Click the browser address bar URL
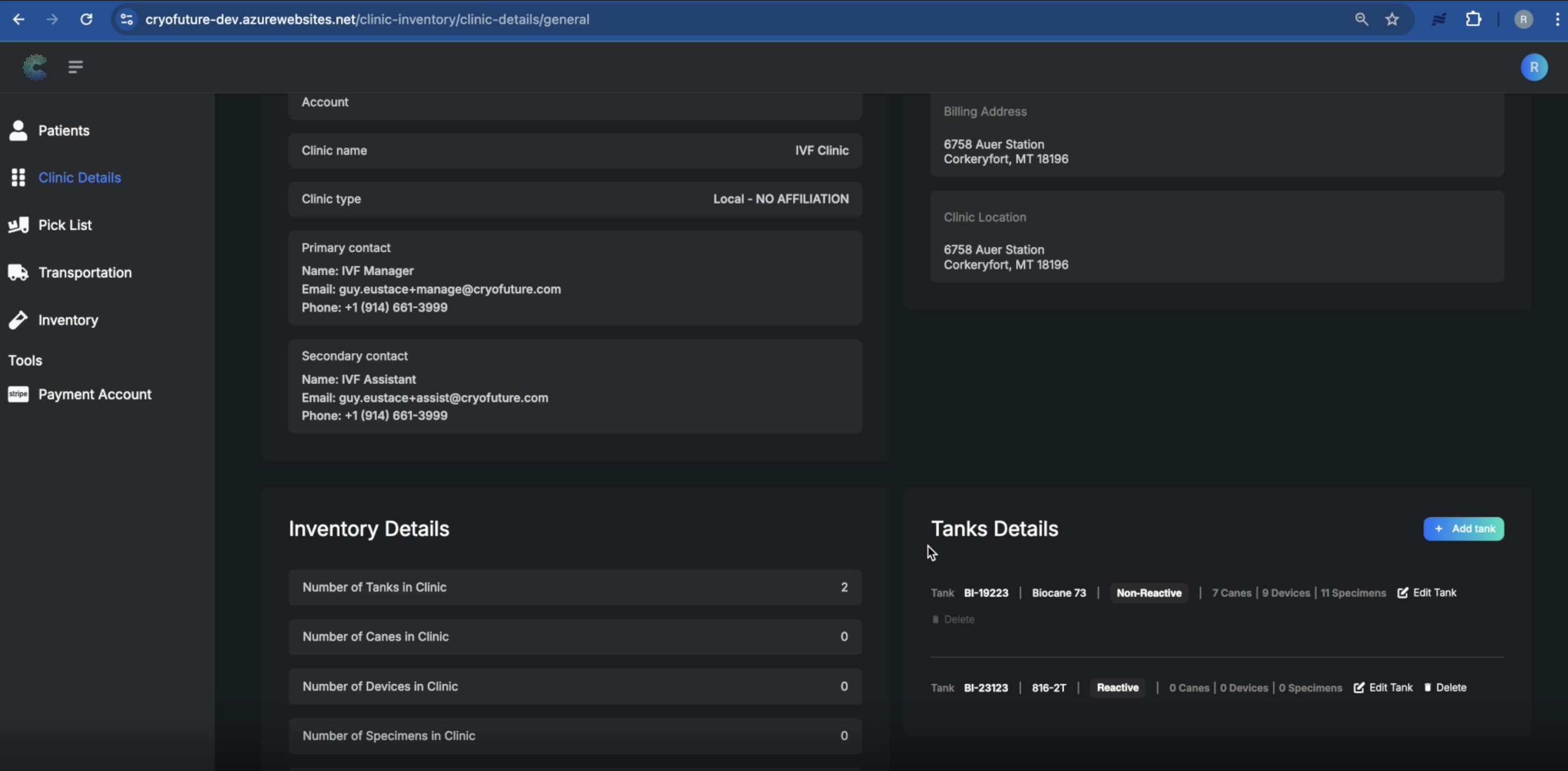The height and width of the screenshot is (771, 1568). pos(367,19)
